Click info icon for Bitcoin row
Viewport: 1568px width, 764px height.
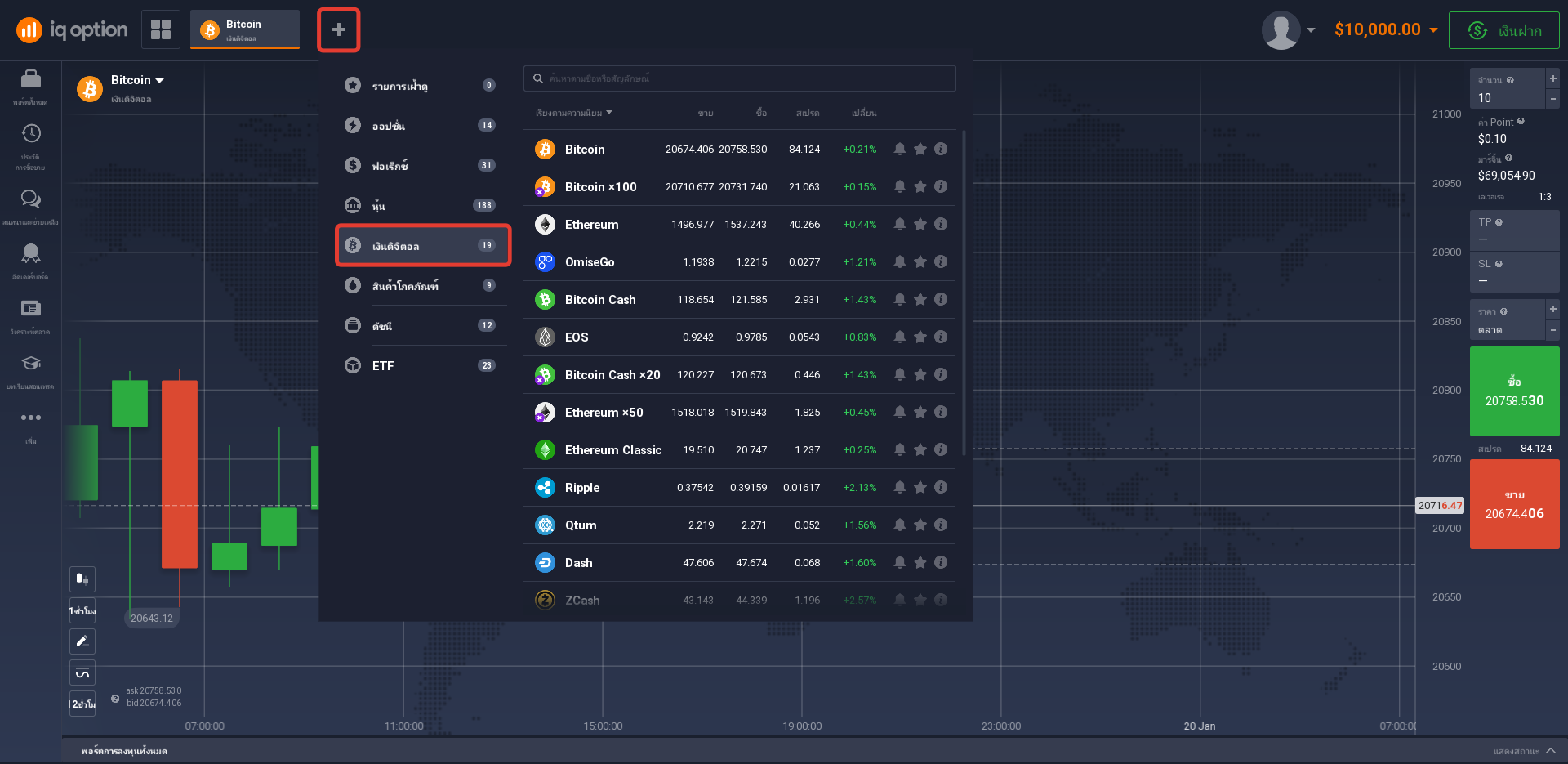coord(941,149)
